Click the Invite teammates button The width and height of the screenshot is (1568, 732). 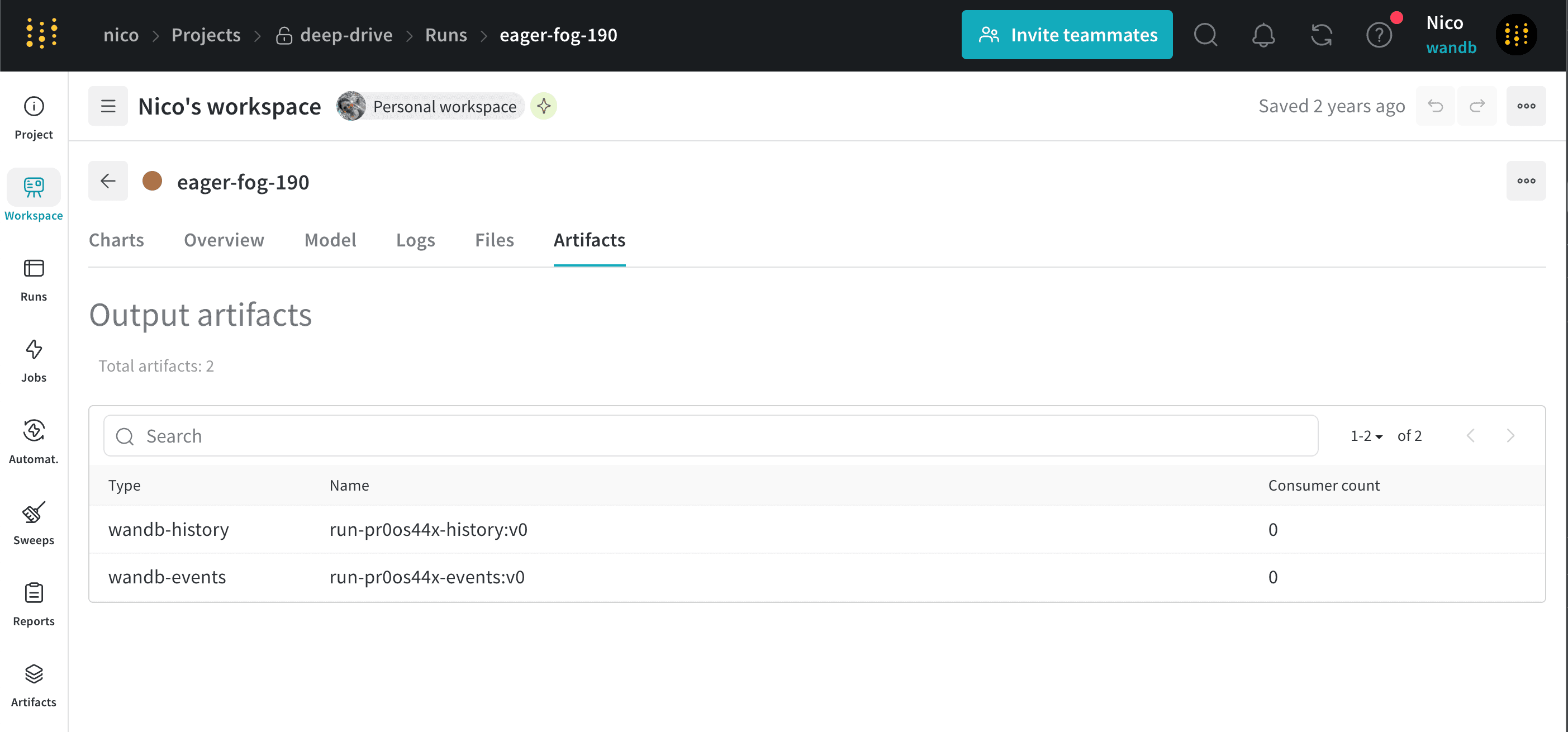click(1066, 35)
